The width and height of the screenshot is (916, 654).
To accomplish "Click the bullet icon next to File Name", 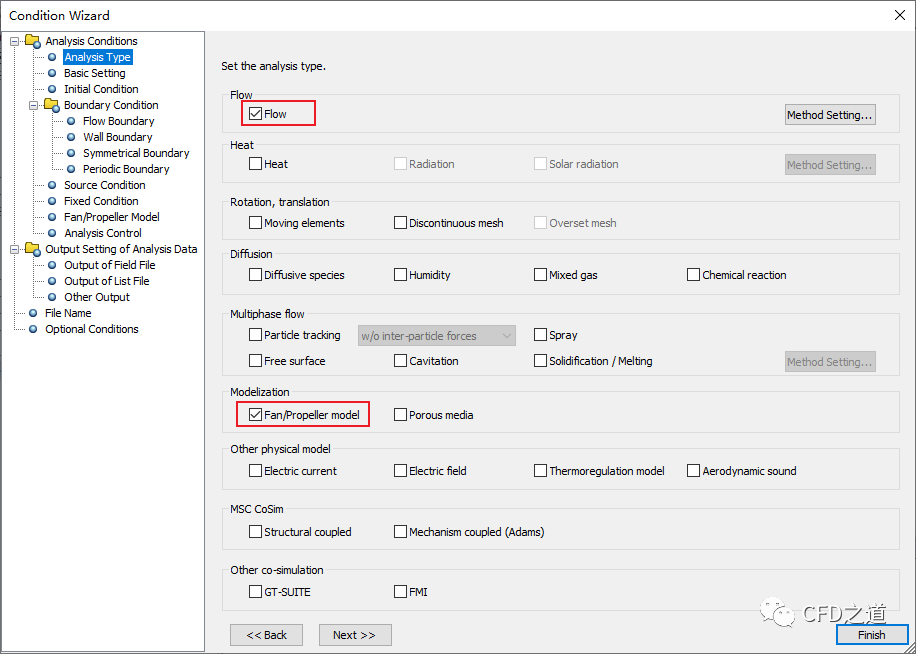I will pyautogui.click(x=33, y=313).
